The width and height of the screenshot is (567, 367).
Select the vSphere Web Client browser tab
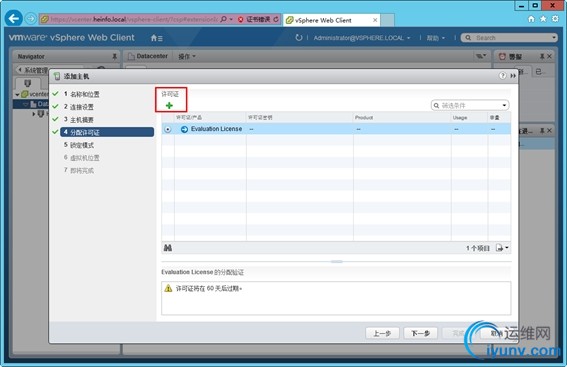click(x=331, y=20)
